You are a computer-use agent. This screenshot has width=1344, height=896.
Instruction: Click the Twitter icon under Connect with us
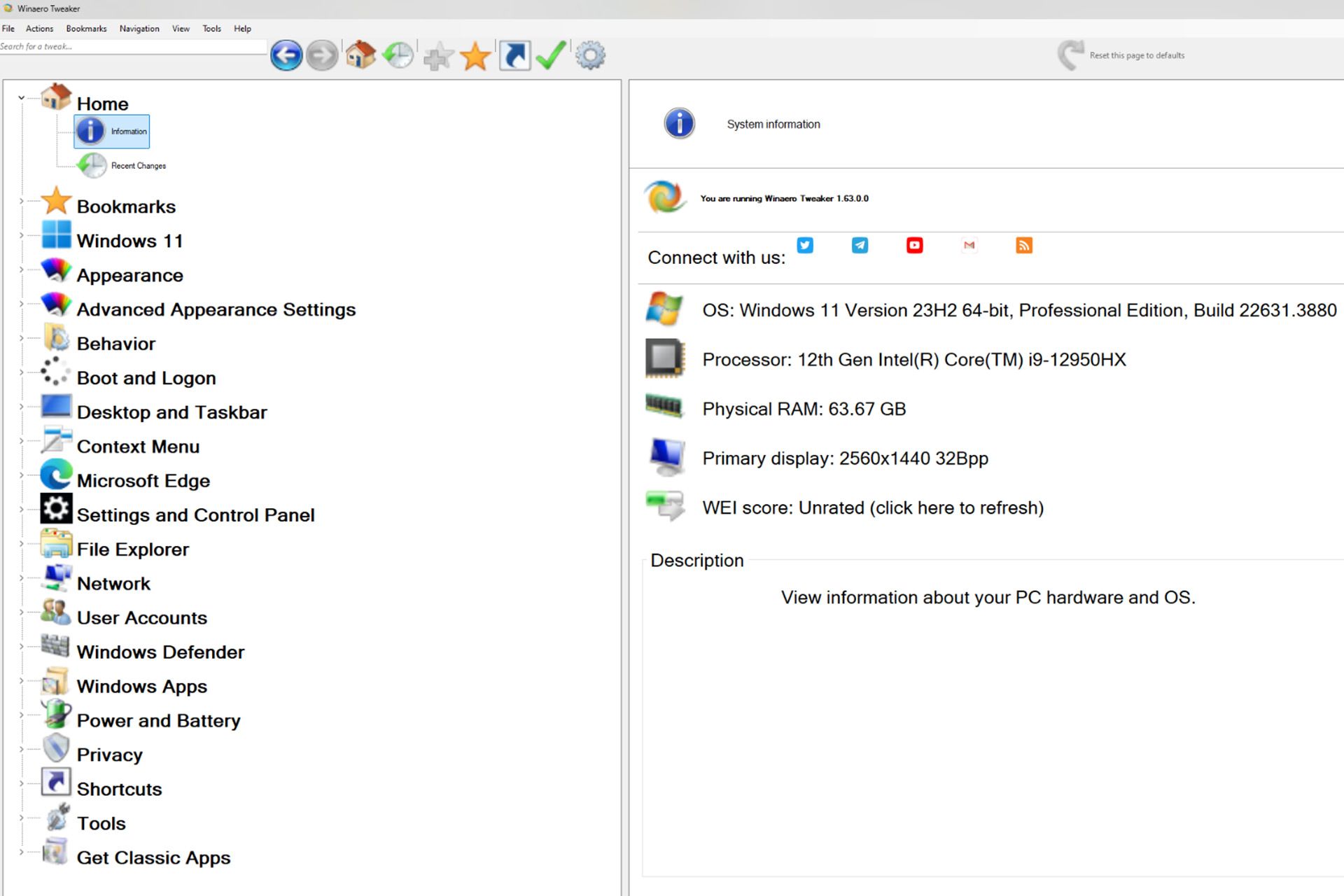[x=805, y=245]
